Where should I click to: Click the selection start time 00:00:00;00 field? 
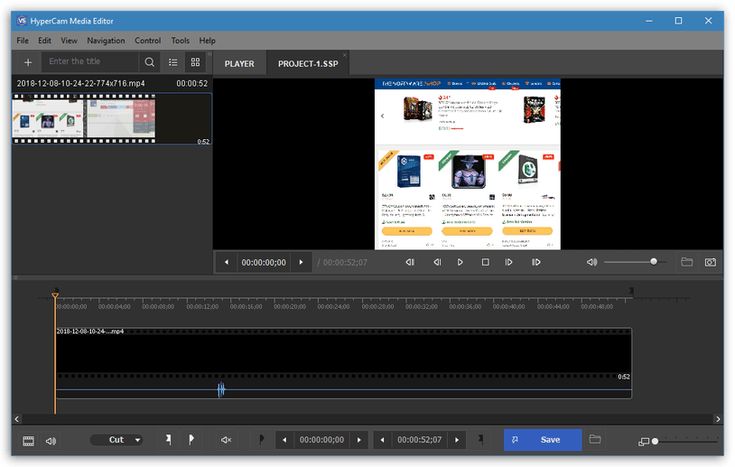click(322, 440)
